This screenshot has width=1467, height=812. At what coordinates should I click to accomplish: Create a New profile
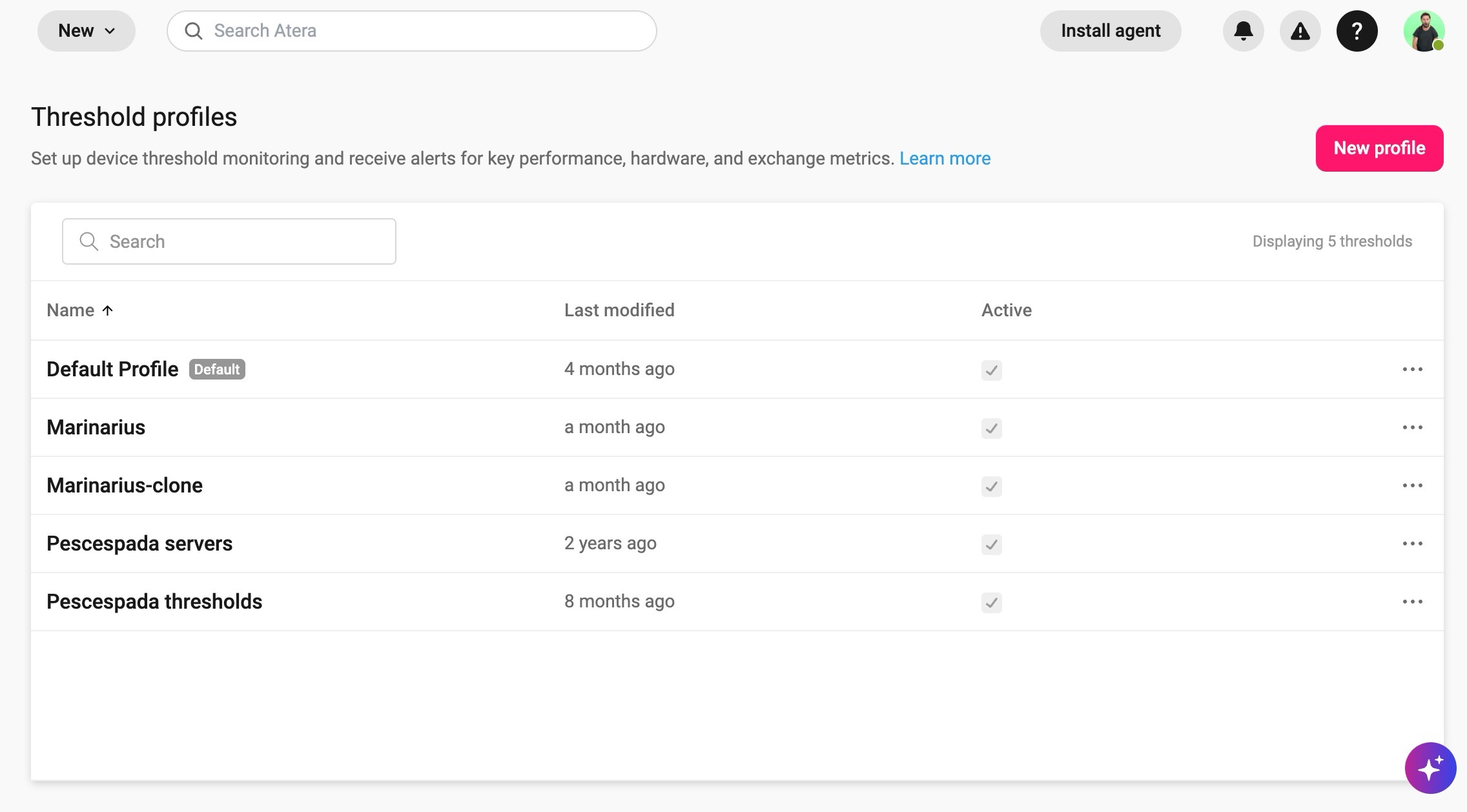[x=1379, y=148]
